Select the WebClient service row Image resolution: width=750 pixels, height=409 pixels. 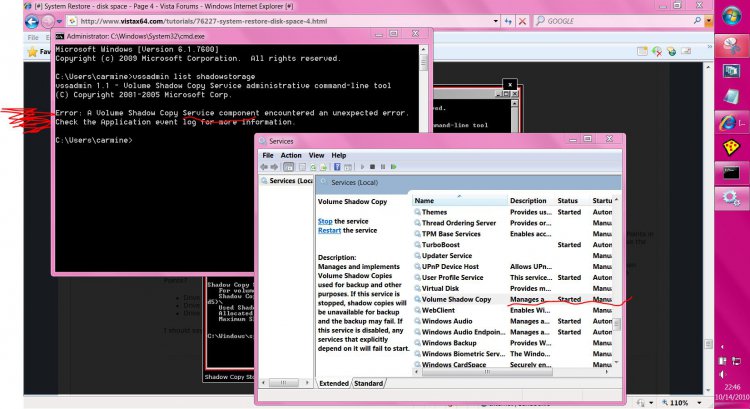(x=512, y=310)
